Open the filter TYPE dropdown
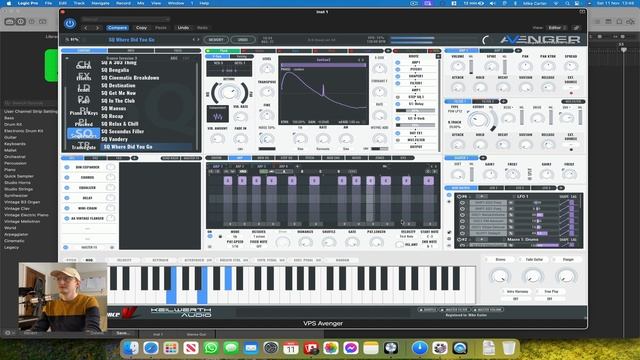This screenshot has width=640, height=360. coord(455,111)
